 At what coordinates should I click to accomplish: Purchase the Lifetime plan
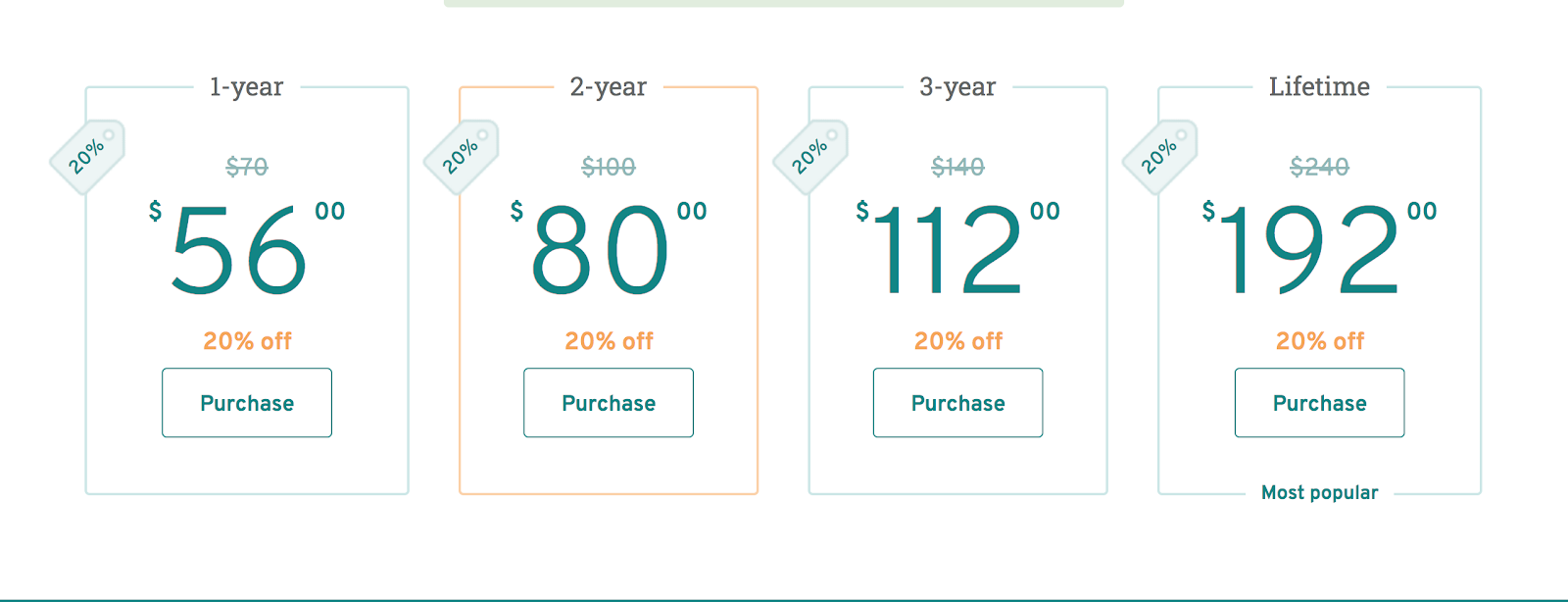click(x=1319, y=403)
